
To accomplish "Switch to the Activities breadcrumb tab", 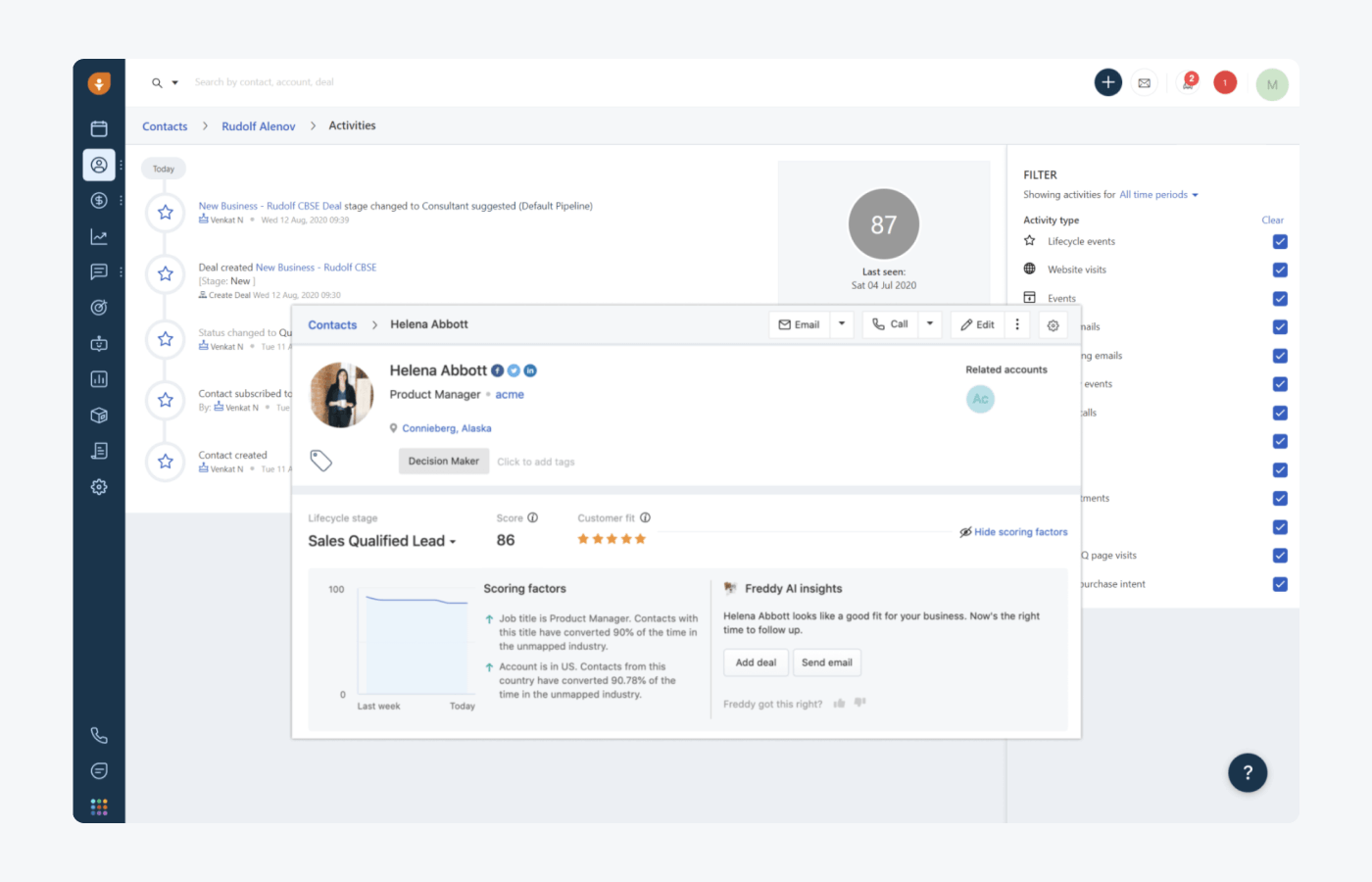I will click(352, 125).
